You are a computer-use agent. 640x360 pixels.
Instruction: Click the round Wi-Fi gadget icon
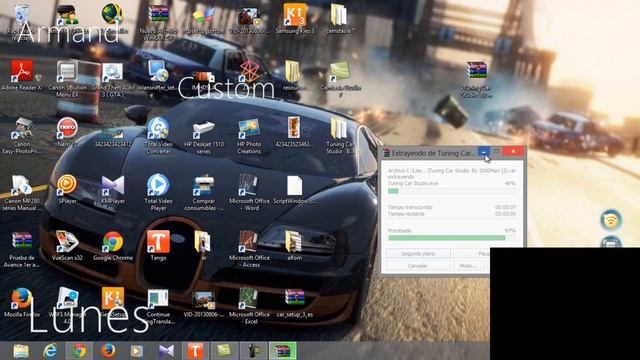[x=611, y=220]
